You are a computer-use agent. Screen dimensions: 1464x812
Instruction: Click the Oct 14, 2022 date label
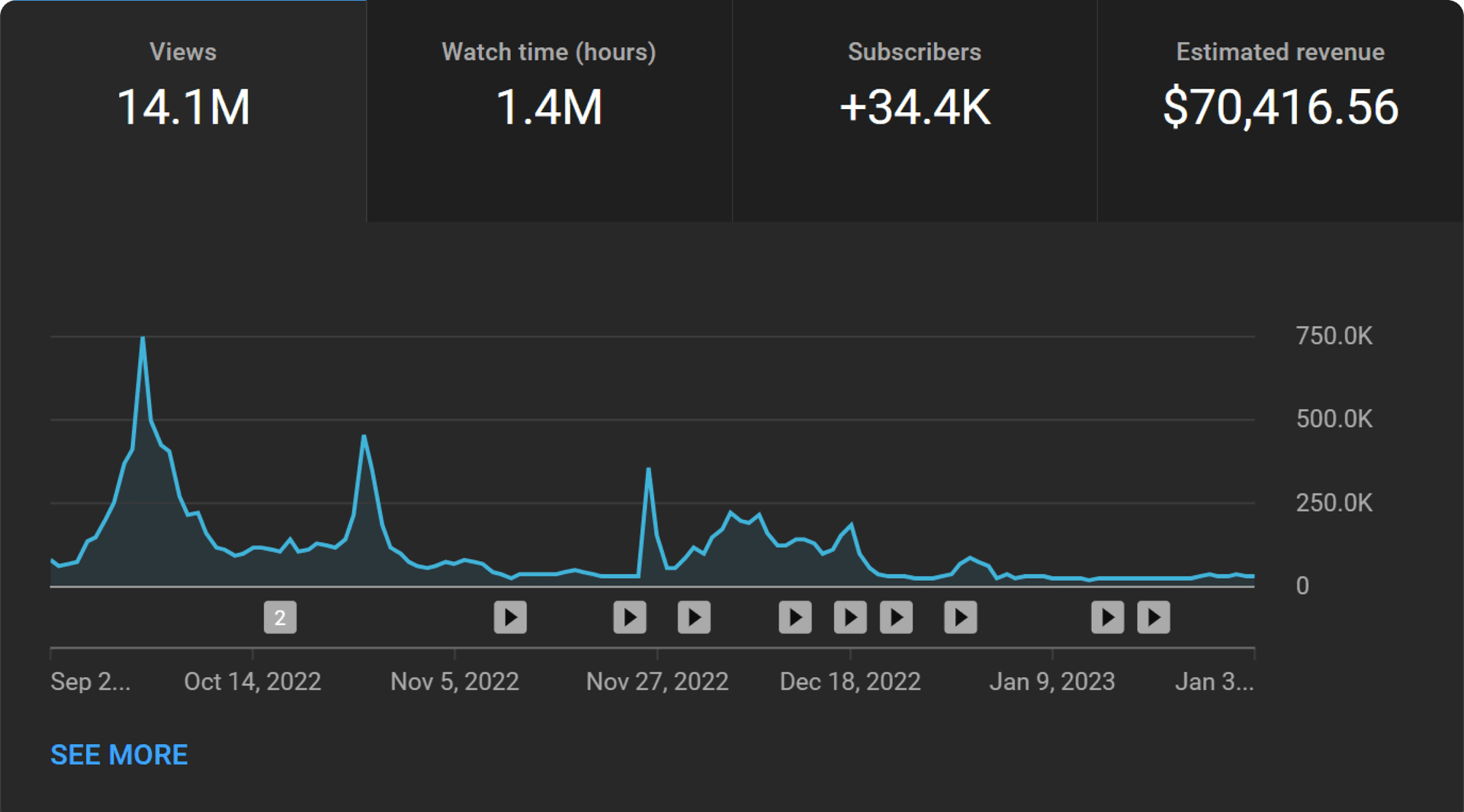252,682
